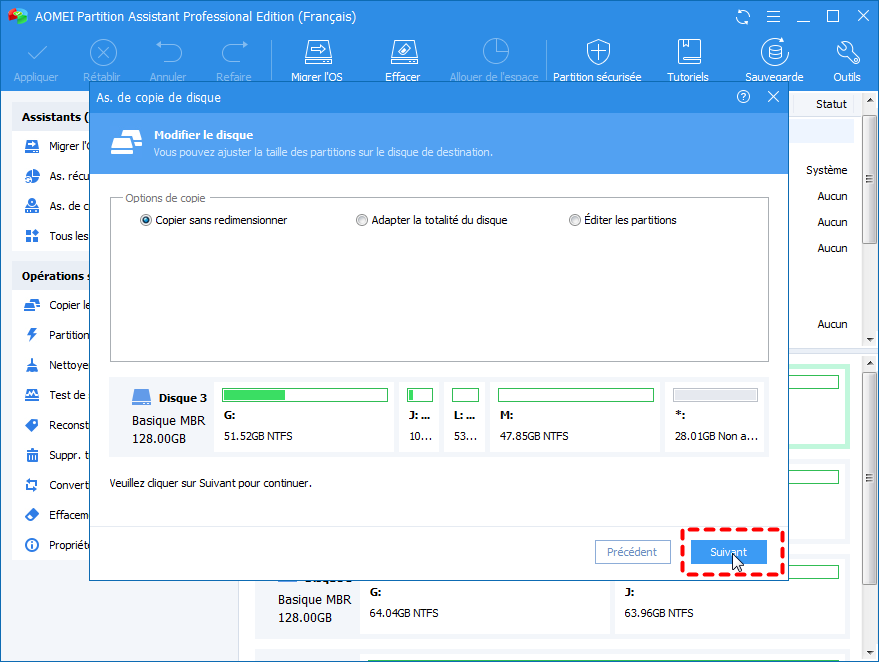Select the J: partition block in Disque 3

(419, 417)
